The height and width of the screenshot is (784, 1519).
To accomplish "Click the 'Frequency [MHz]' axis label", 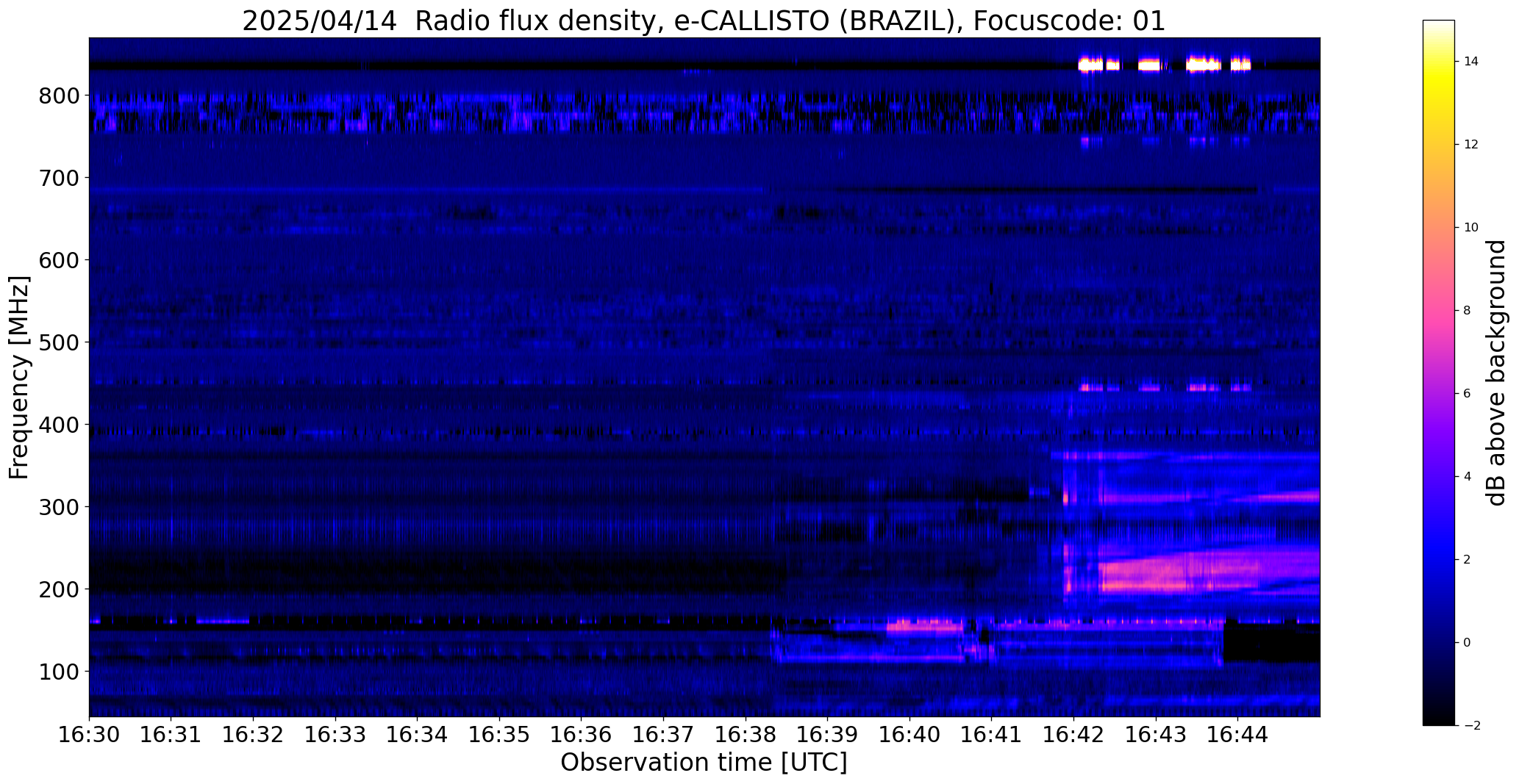I will [x=19, y=378].
